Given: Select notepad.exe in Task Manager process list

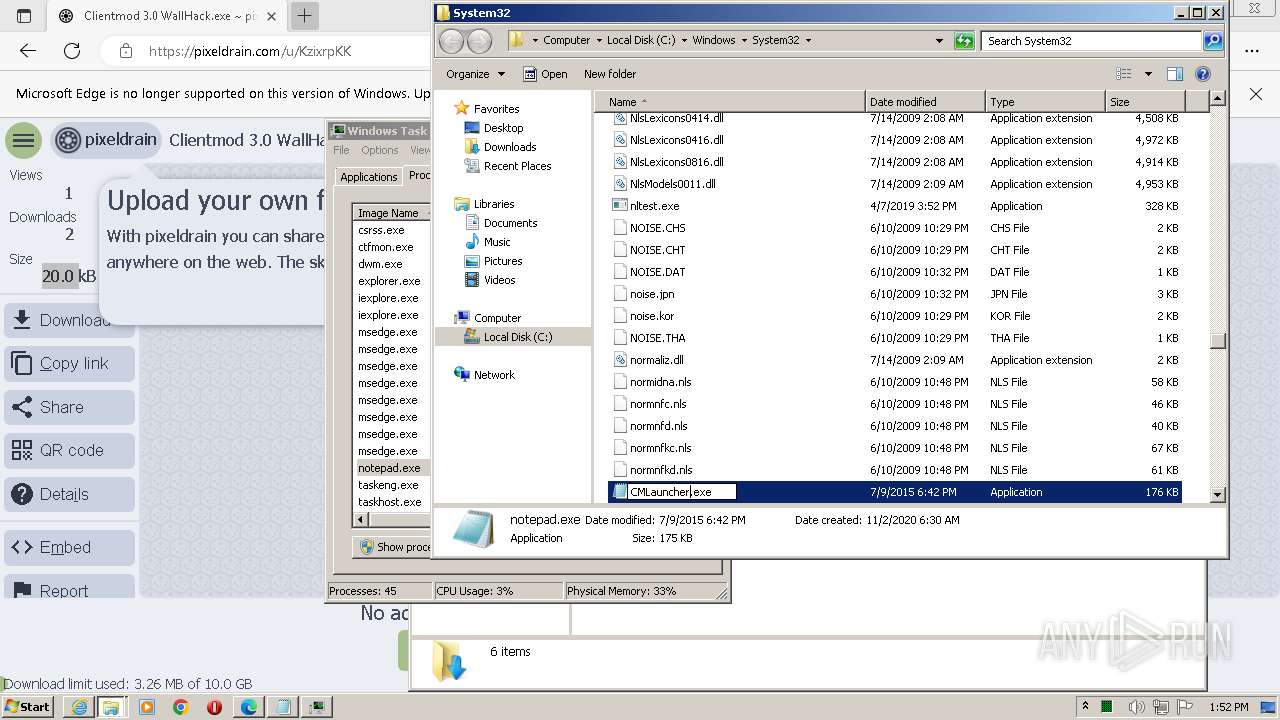Looking at the screenshot, I should (389, 468).
